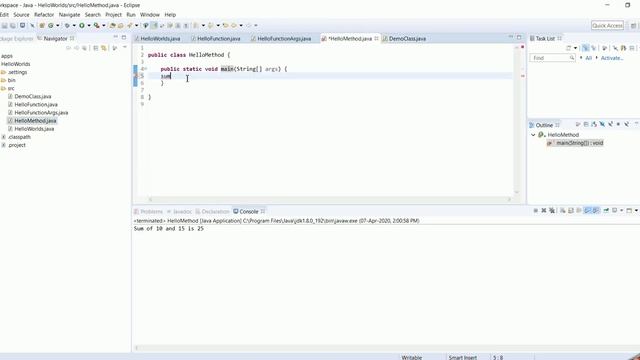
Task: Open the External Tools dropdown arrow
Action: 104,25
